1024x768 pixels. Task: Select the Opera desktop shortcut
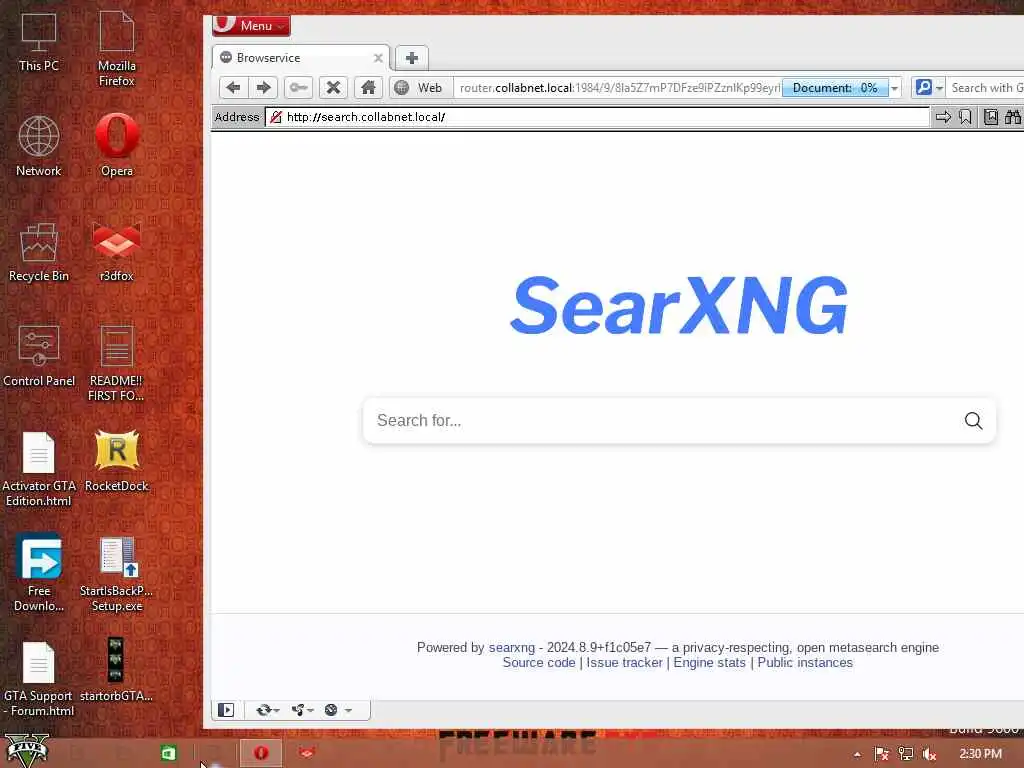(x=117, y=146)
